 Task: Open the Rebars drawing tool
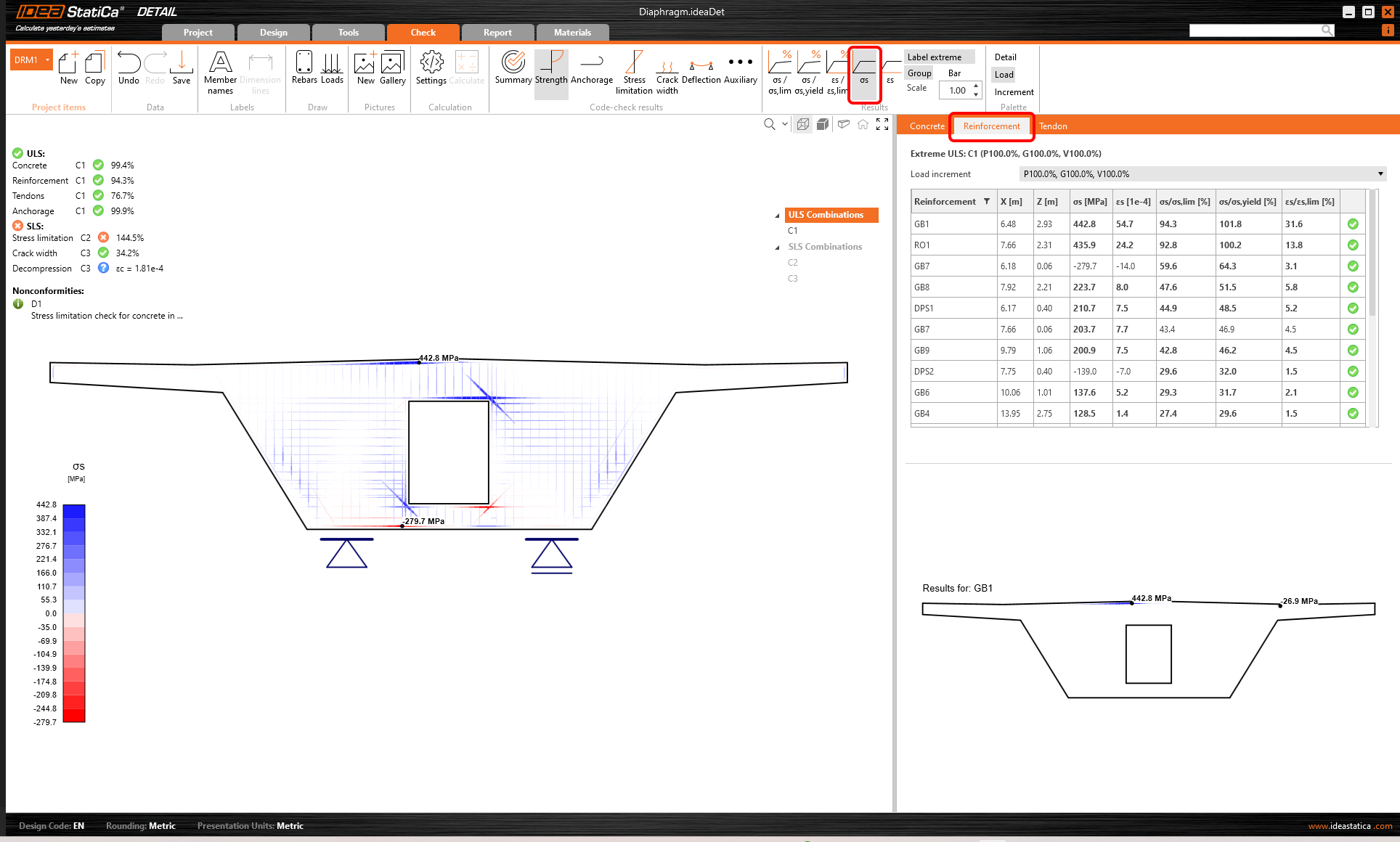[x=304, y=68]
